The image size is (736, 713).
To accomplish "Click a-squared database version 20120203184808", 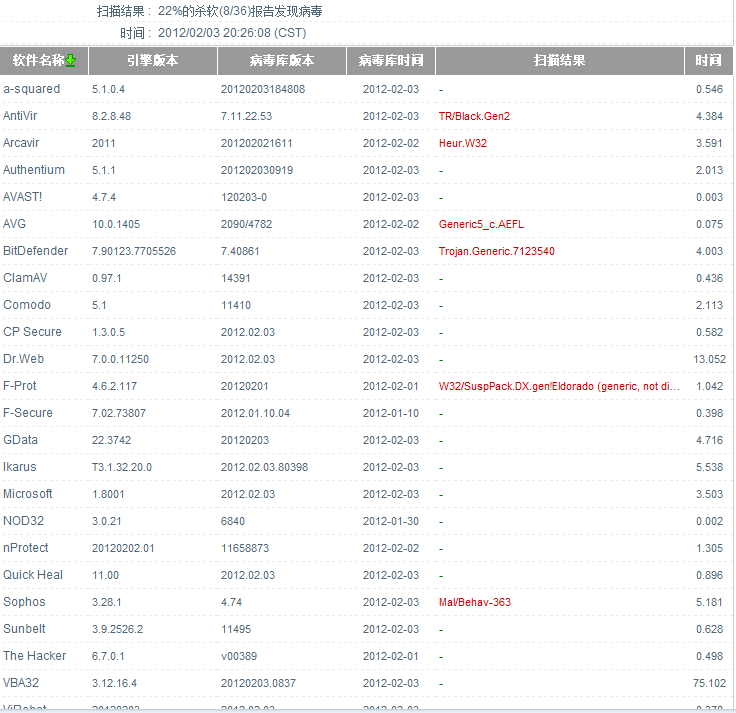I will [263, 90].
